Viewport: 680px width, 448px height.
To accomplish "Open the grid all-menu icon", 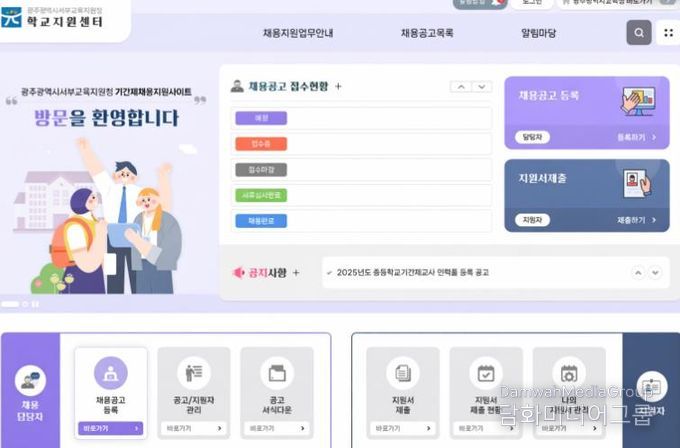I will point(668,33).
